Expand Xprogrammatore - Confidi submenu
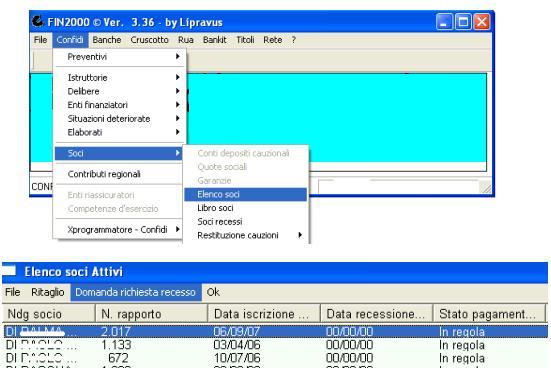551x371 pixels. click(x=118, y=230)
